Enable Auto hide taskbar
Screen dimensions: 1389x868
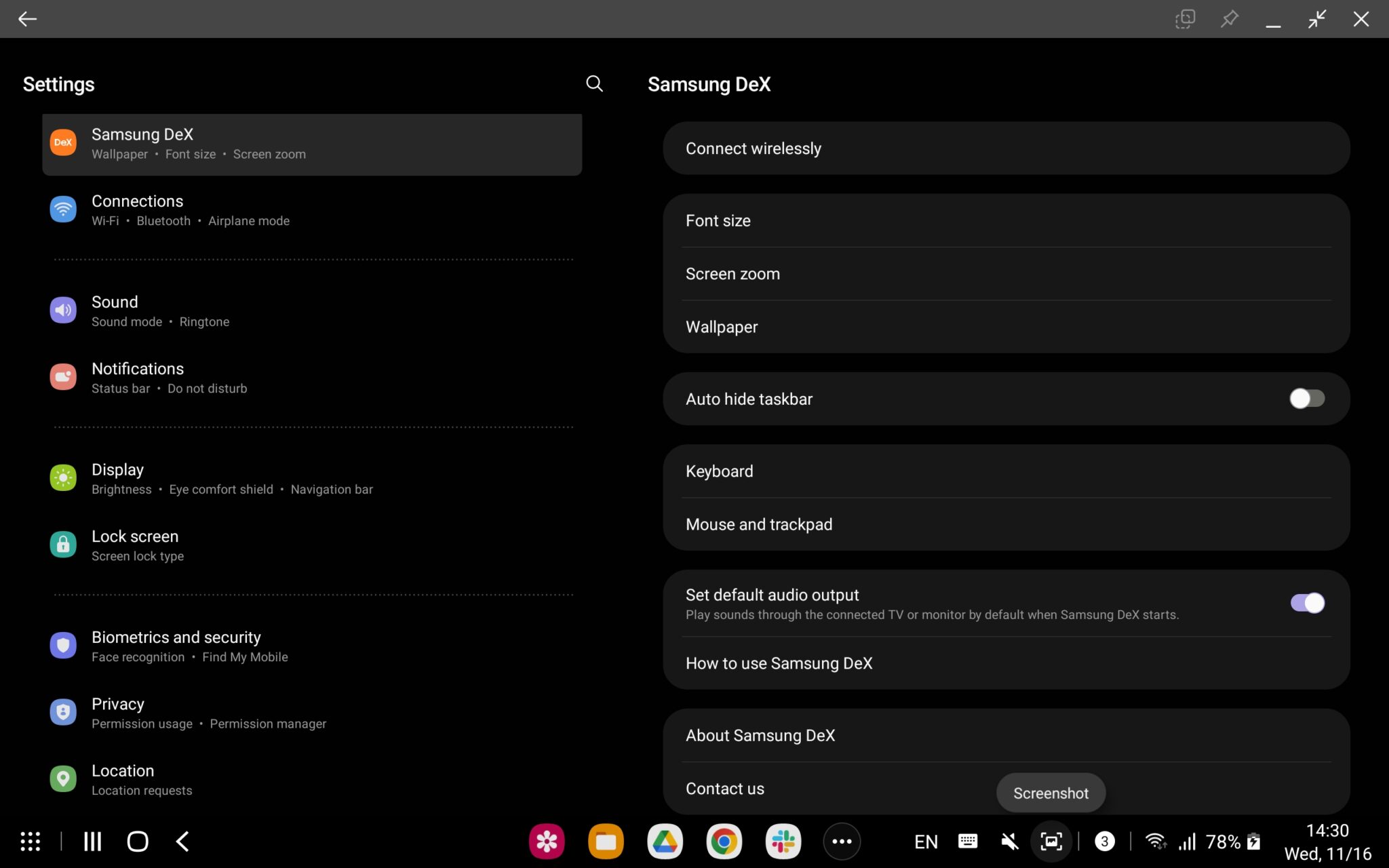point(1306,399)
